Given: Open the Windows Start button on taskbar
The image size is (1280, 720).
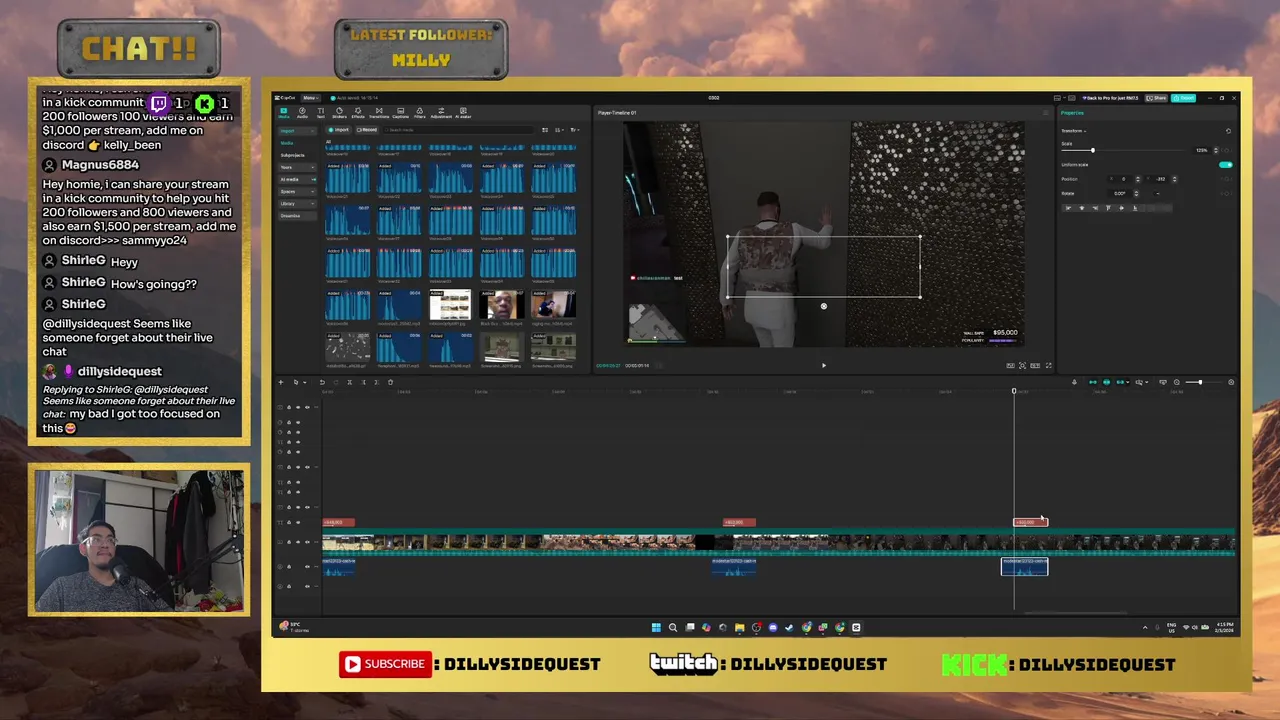Looking at the screenshot, I should 656,628.
